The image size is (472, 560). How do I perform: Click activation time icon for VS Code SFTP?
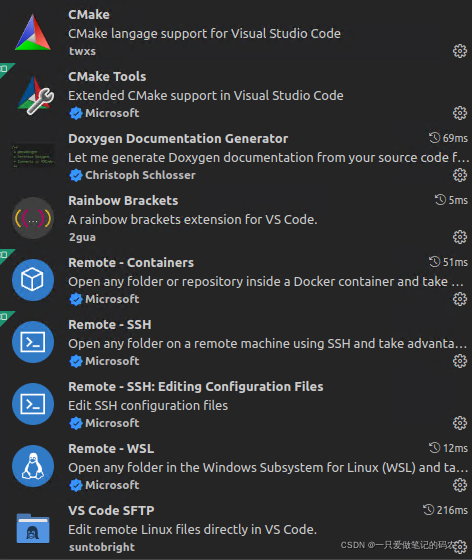pyautogui.click(x=428, y=510)
